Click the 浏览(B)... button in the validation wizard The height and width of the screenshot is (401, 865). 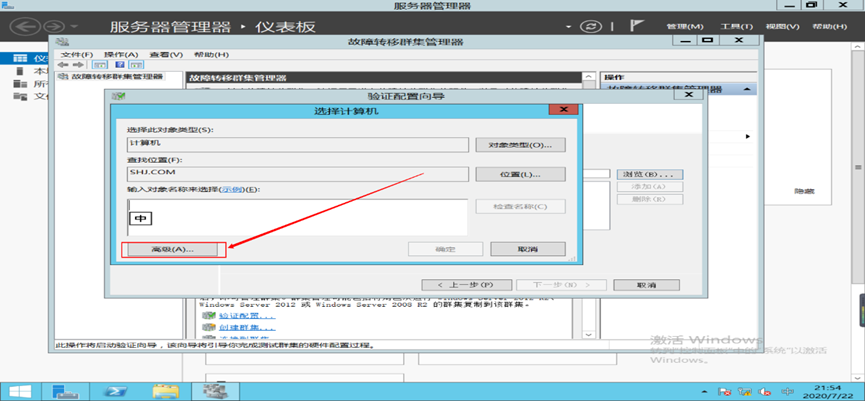pos(649,174)
